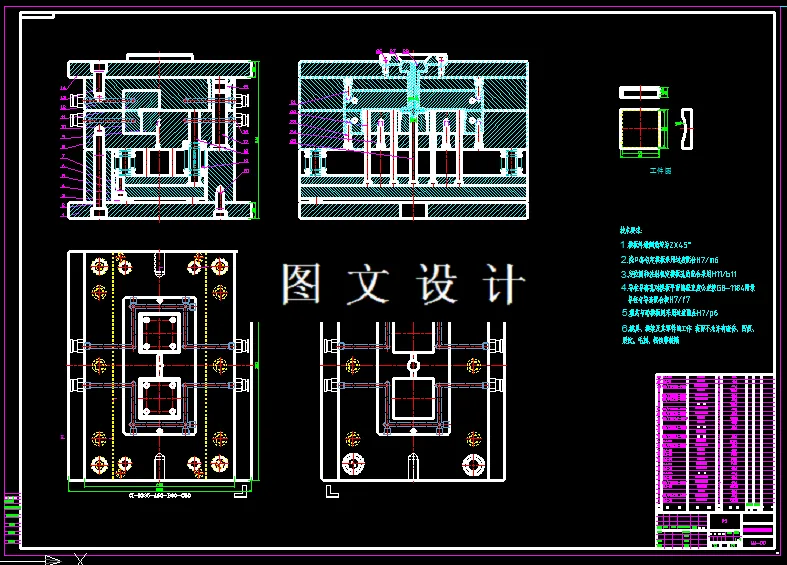Click the central sprue circle in the single-cavity plan view

coord(413,365)
